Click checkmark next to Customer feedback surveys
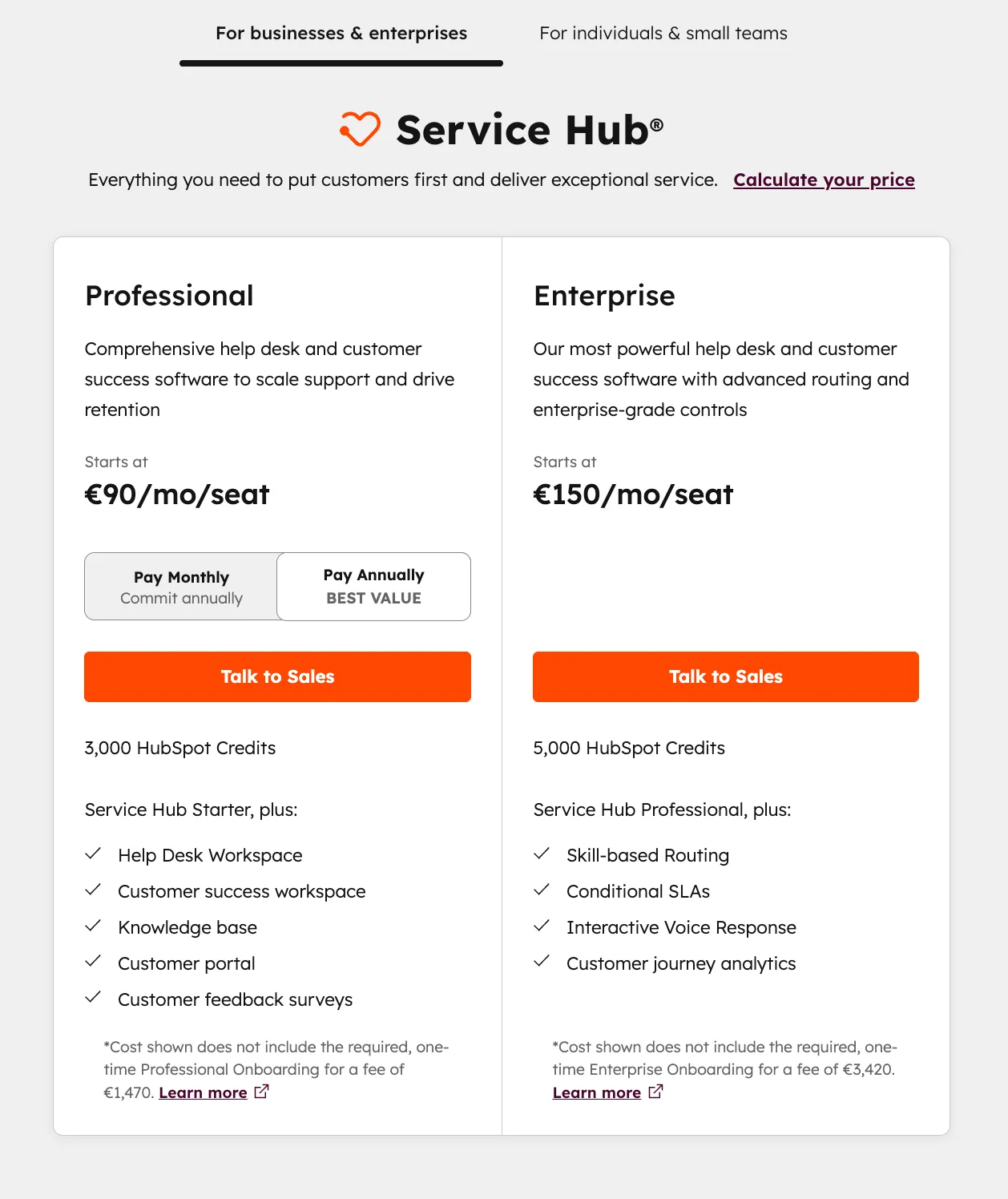 94,997
